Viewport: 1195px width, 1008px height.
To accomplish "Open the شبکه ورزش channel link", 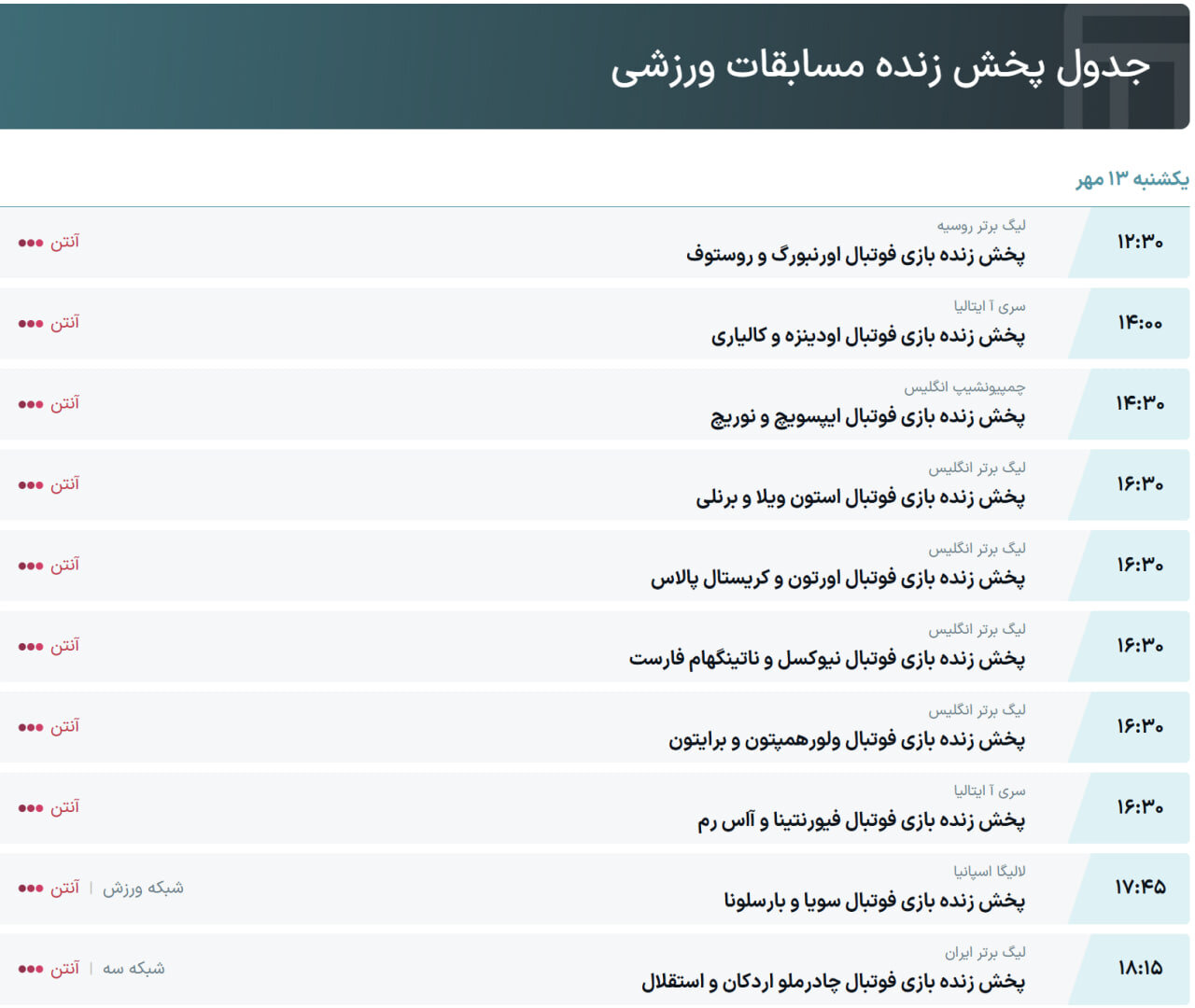I will click(143, 888).
